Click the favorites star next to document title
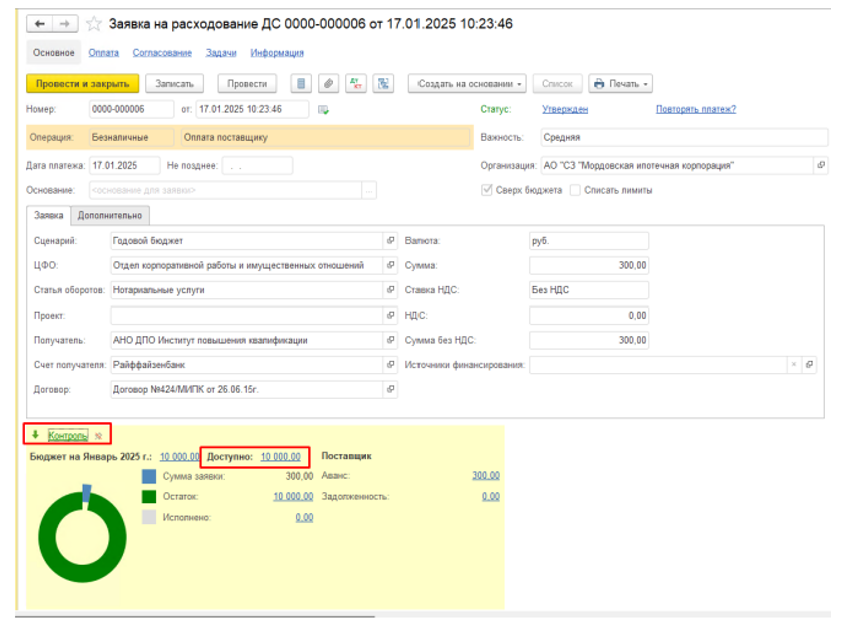This screenshot has width=853, height=629. click(x=94, y=24)
